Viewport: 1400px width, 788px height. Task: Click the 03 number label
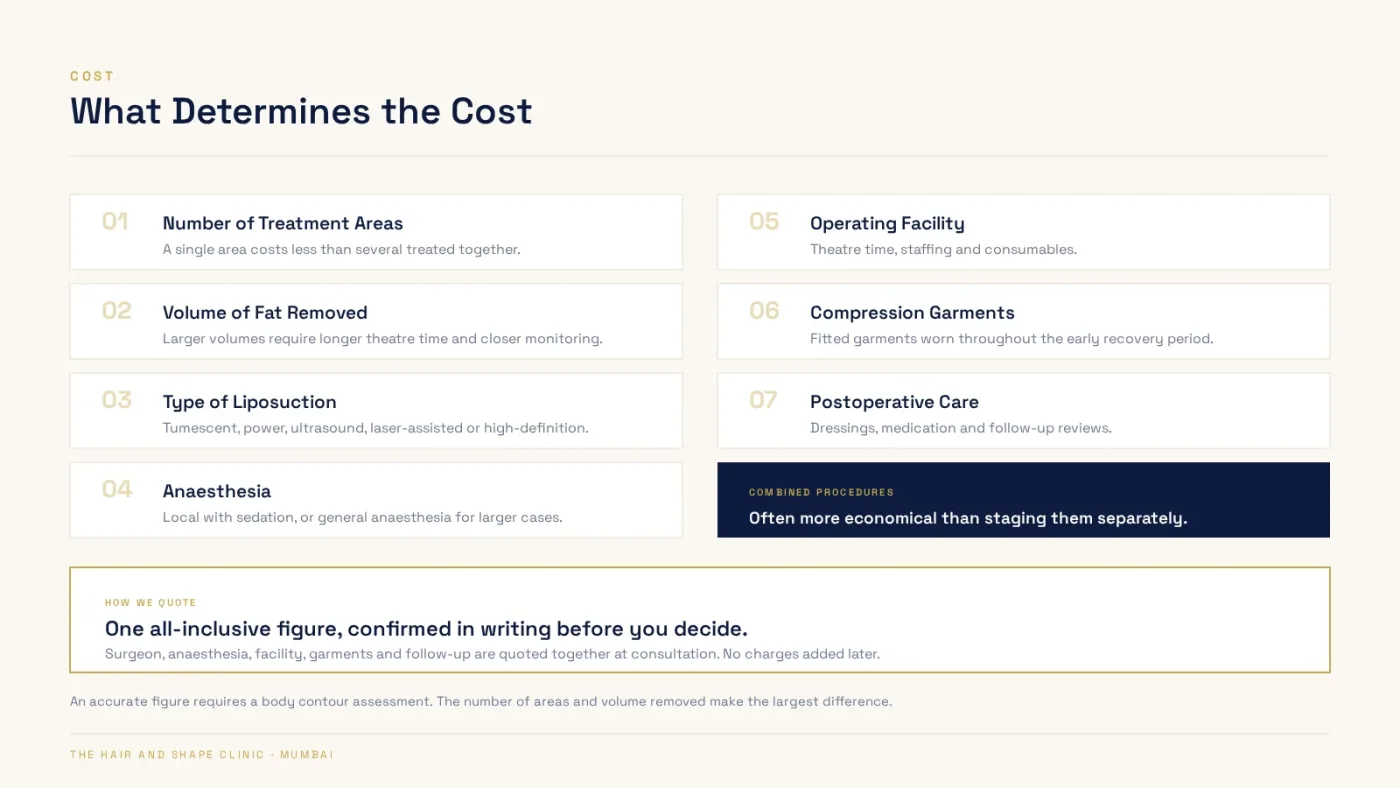(117, 400)
